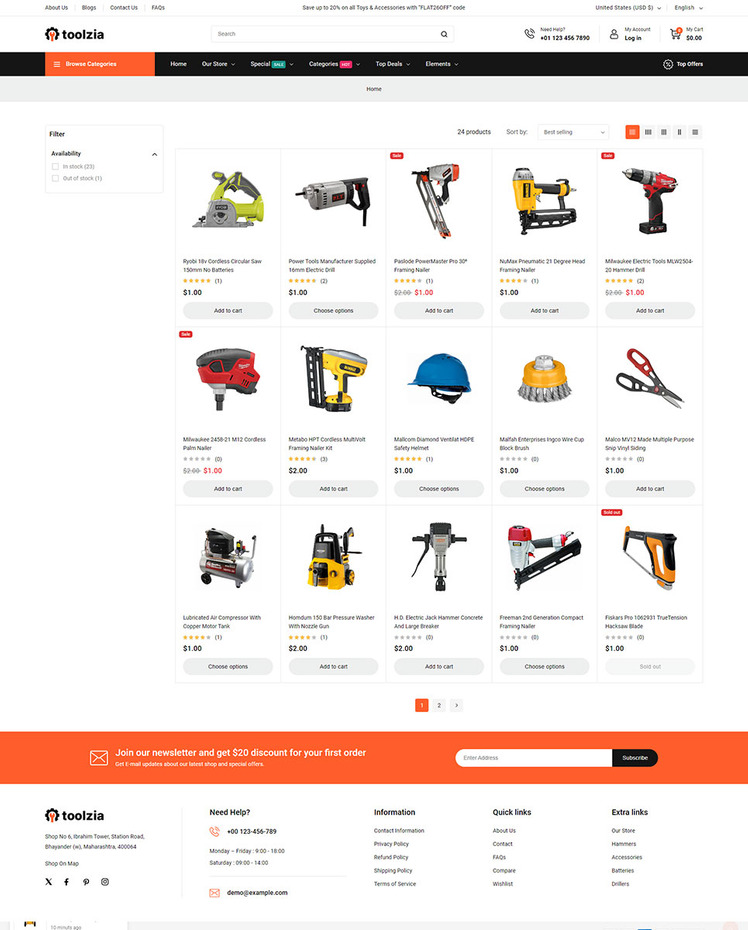Open the blue Safety Helmet product image
Viewport: 748px width, 930px height.
439,378
